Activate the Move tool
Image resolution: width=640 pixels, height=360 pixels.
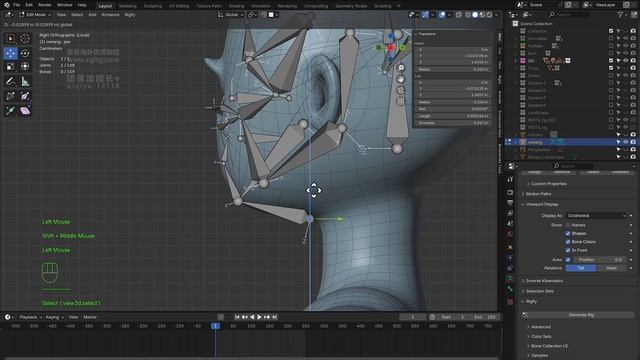coord(11,53)
